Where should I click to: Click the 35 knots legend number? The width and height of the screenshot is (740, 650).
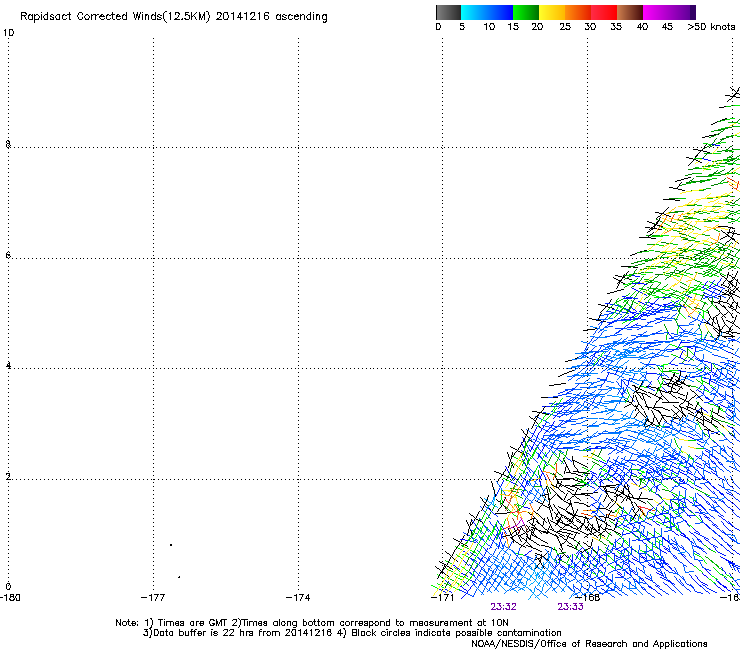[x=616, y=27]
